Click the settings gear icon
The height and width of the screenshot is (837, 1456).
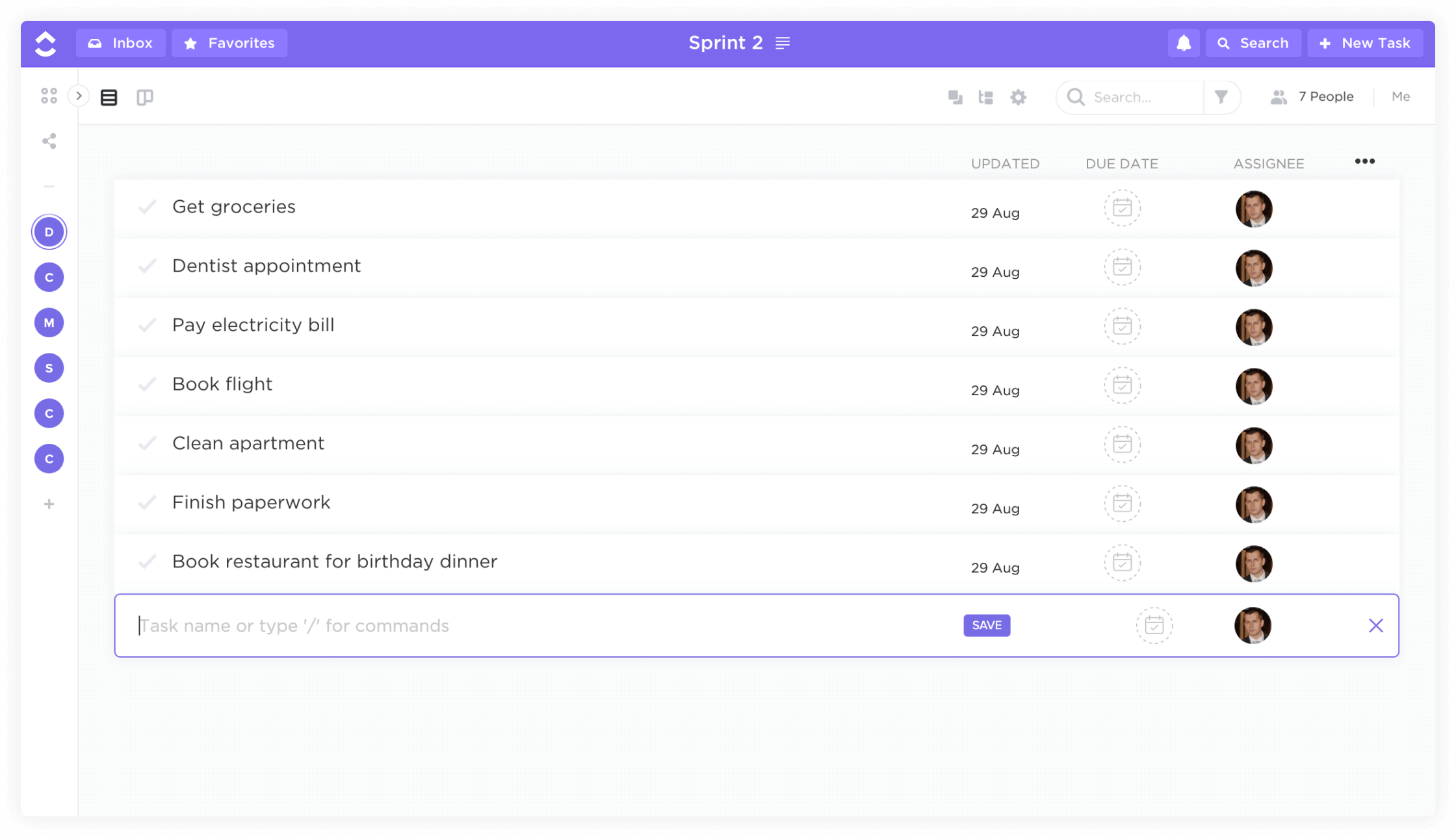coord(1019,96)
